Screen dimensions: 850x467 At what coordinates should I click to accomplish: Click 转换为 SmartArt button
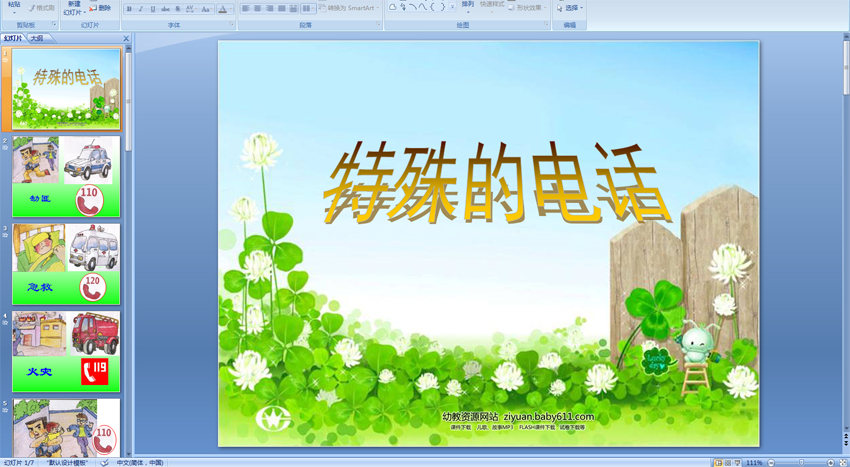349,8
